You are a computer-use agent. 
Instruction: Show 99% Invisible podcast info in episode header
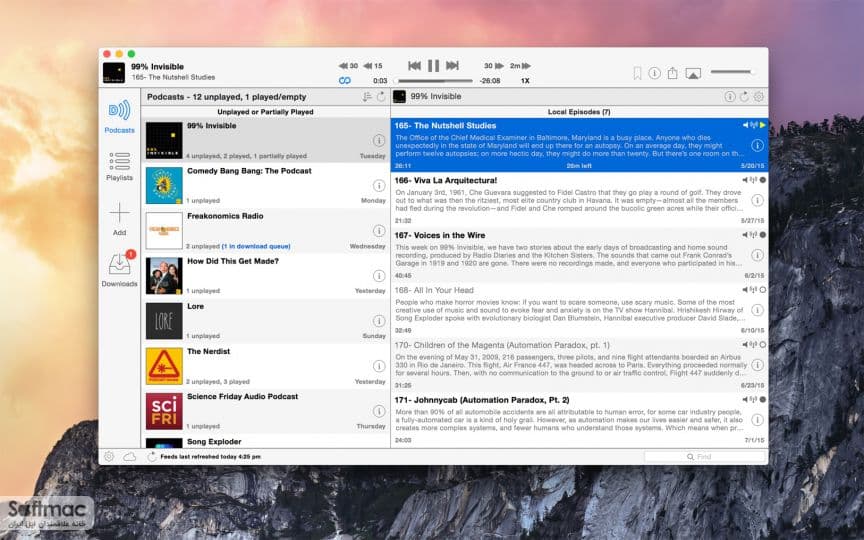pyautogui.click(x=730, y=96)
